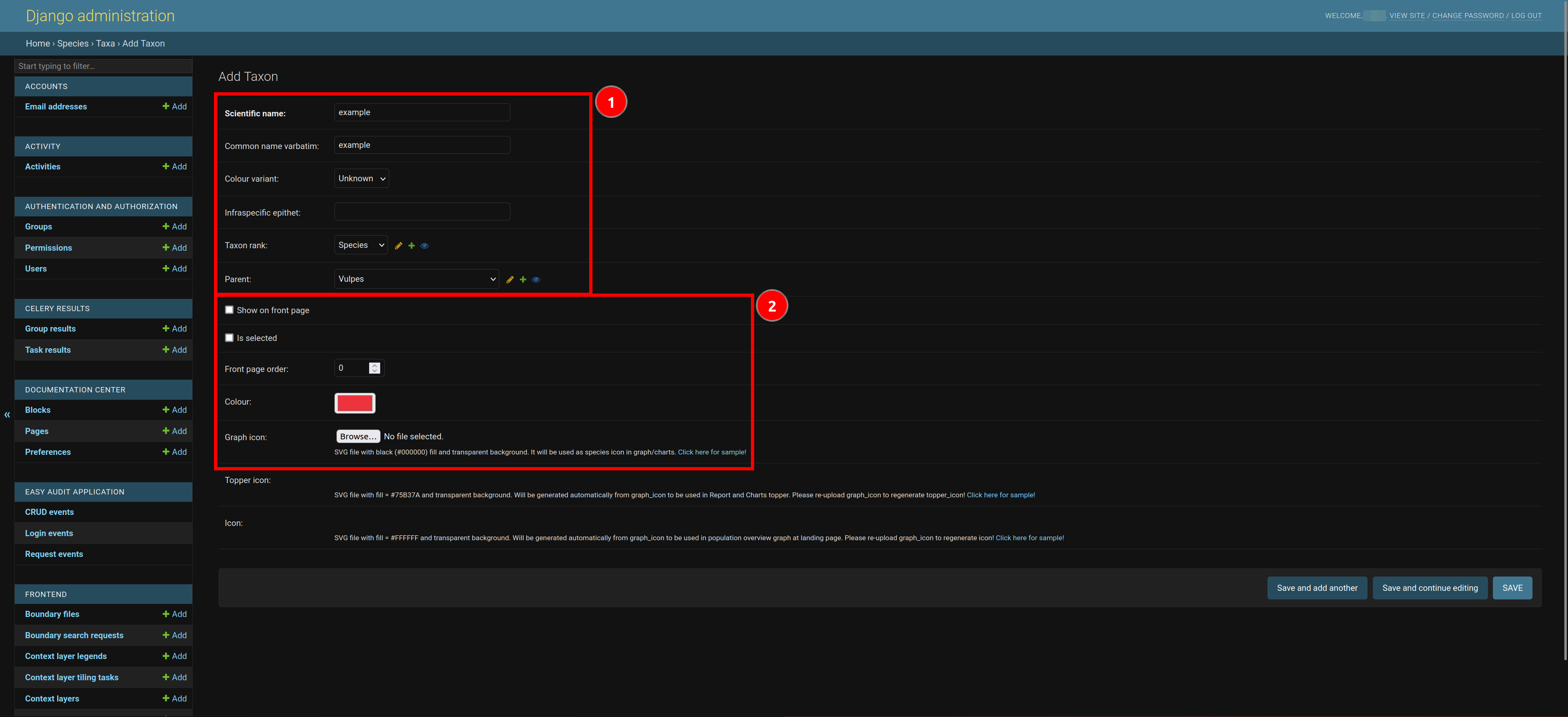Click the SAVE button
The height and width of the screenshot is (717, 1568).
(1512, 588)
